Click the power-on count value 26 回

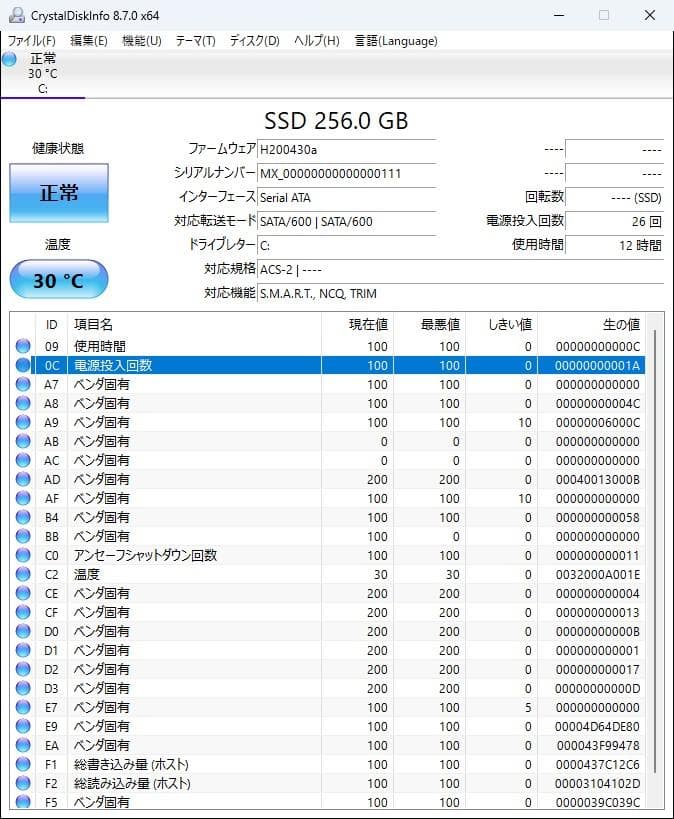click(x=614, y=221)
